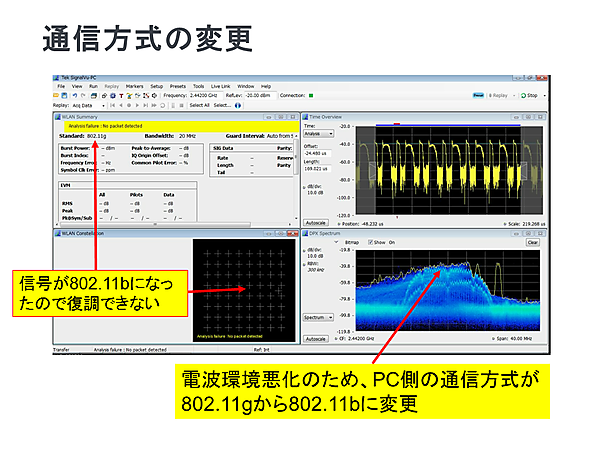600x450 pixels.
Task: Click Autoscale in DPX Spectrum panel
Action: coord(316,339)
